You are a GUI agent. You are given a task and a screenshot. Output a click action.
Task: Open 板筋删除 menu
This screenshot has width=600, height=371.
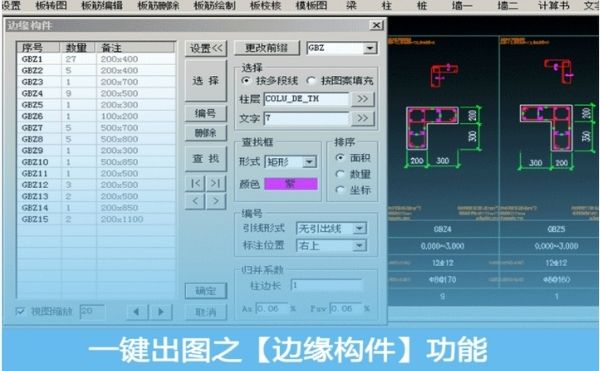click(158, 5)
